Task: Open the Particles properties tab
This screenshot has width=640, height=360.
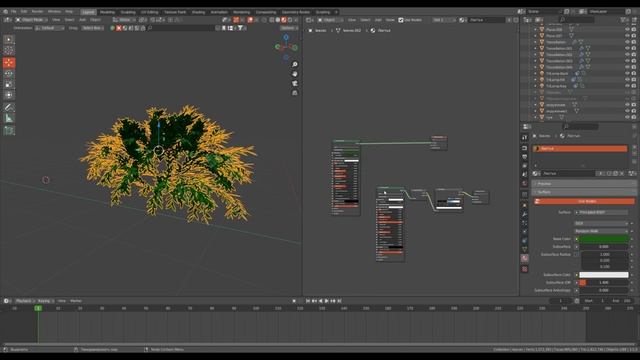Action: coord(525,223)
